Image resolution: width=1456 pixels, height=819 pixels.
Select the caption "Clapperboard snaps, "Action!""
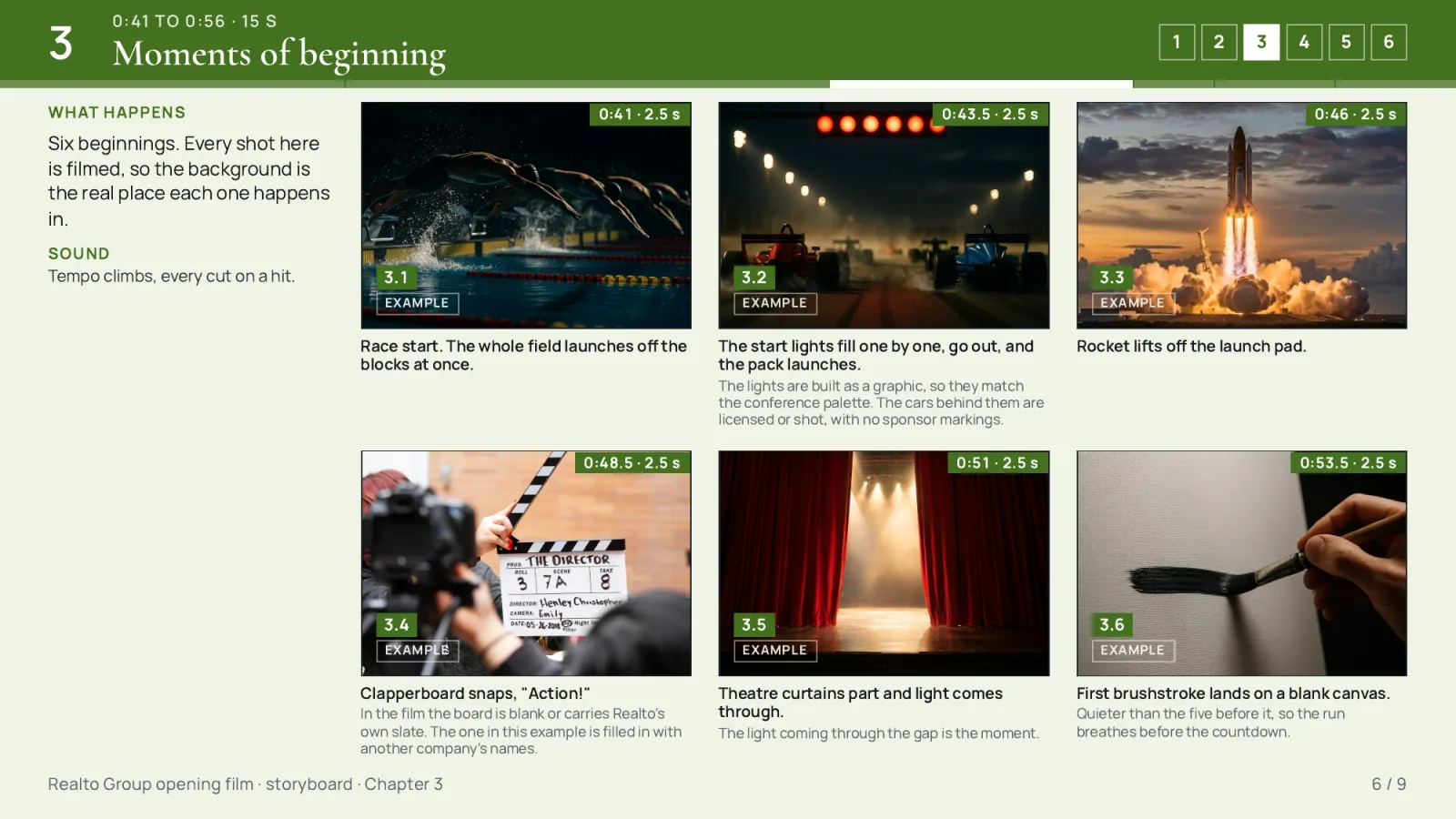click(x=475, y=693)
